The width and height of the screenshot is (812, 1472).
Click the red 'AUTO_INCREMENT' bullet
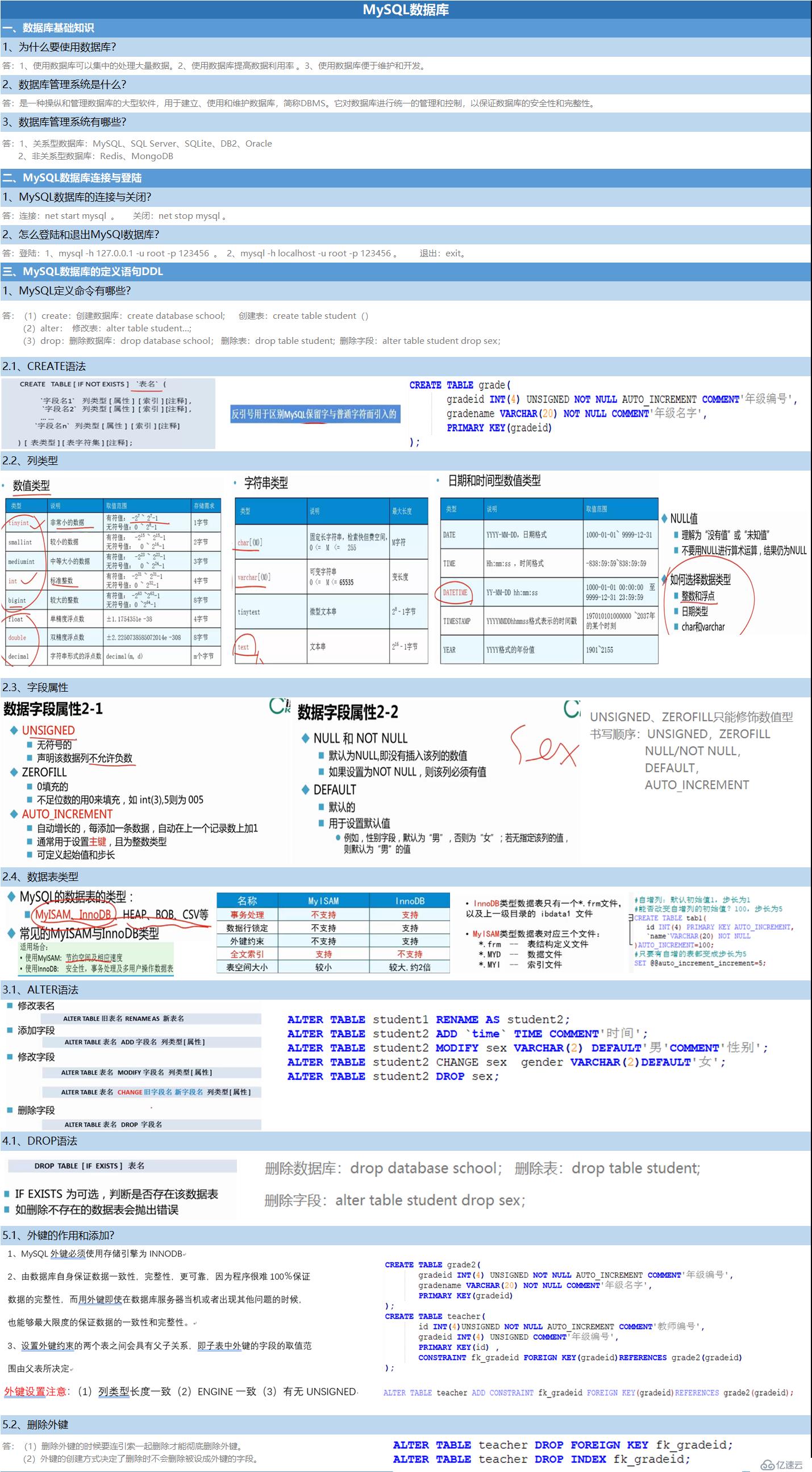(x=67, y=814)
